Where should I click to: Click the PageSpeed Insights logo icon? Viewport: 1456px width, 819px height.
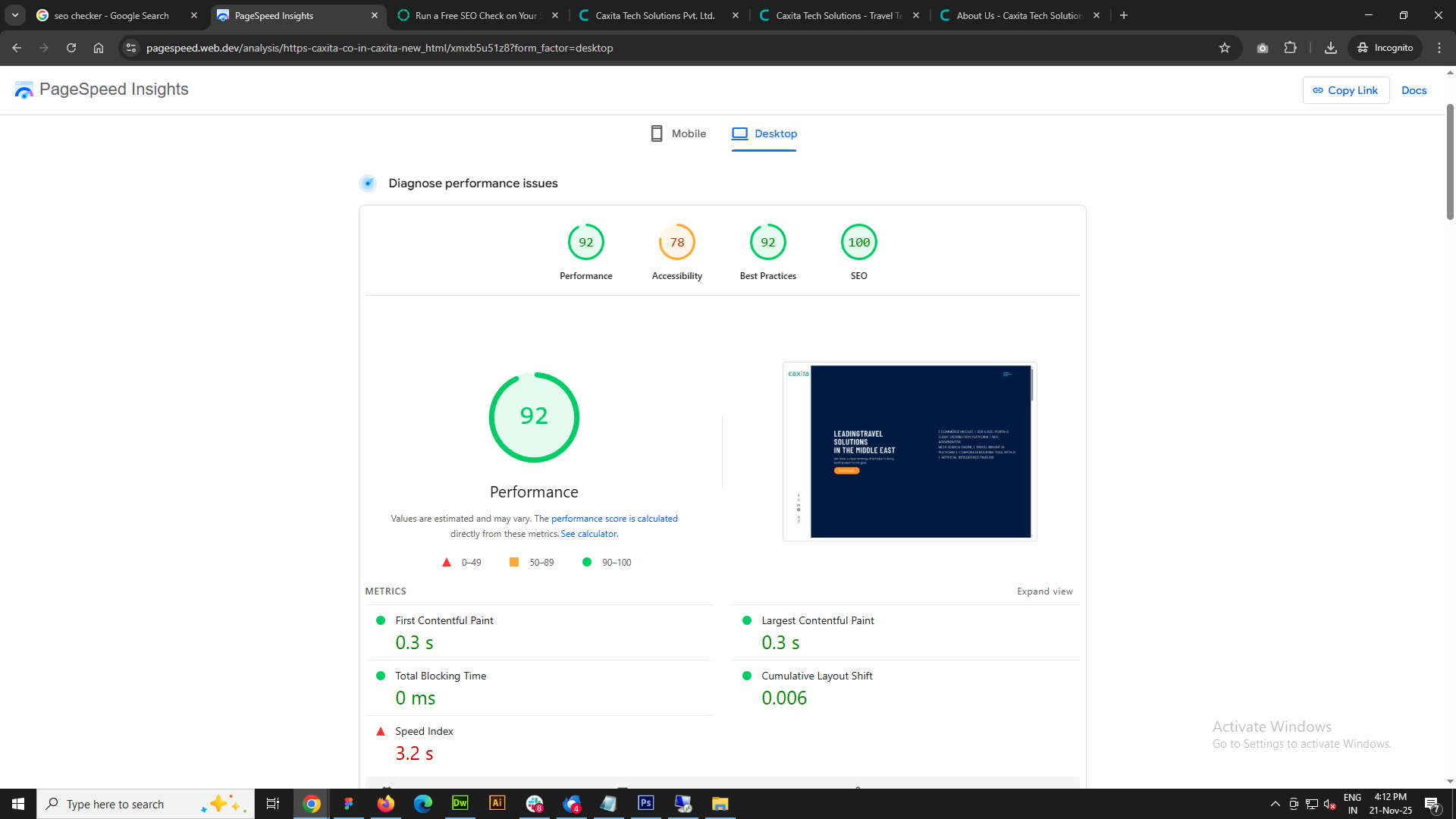click(24, 90)
